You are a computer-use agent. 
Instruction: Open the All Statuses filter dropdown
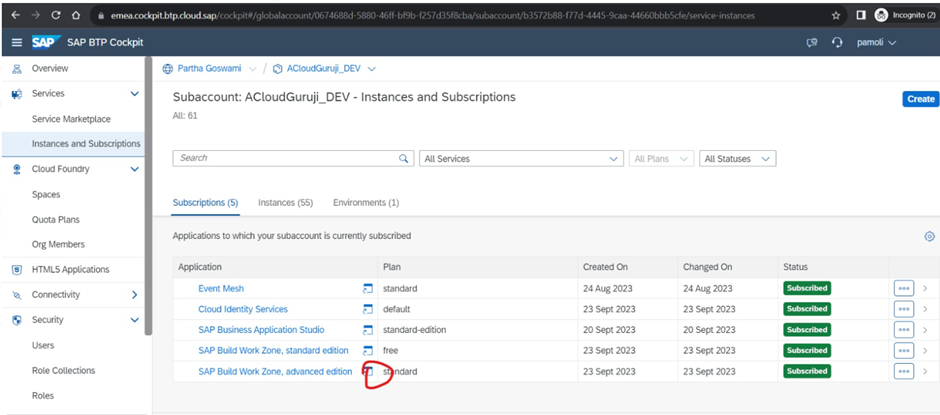(x=738, y=159)
